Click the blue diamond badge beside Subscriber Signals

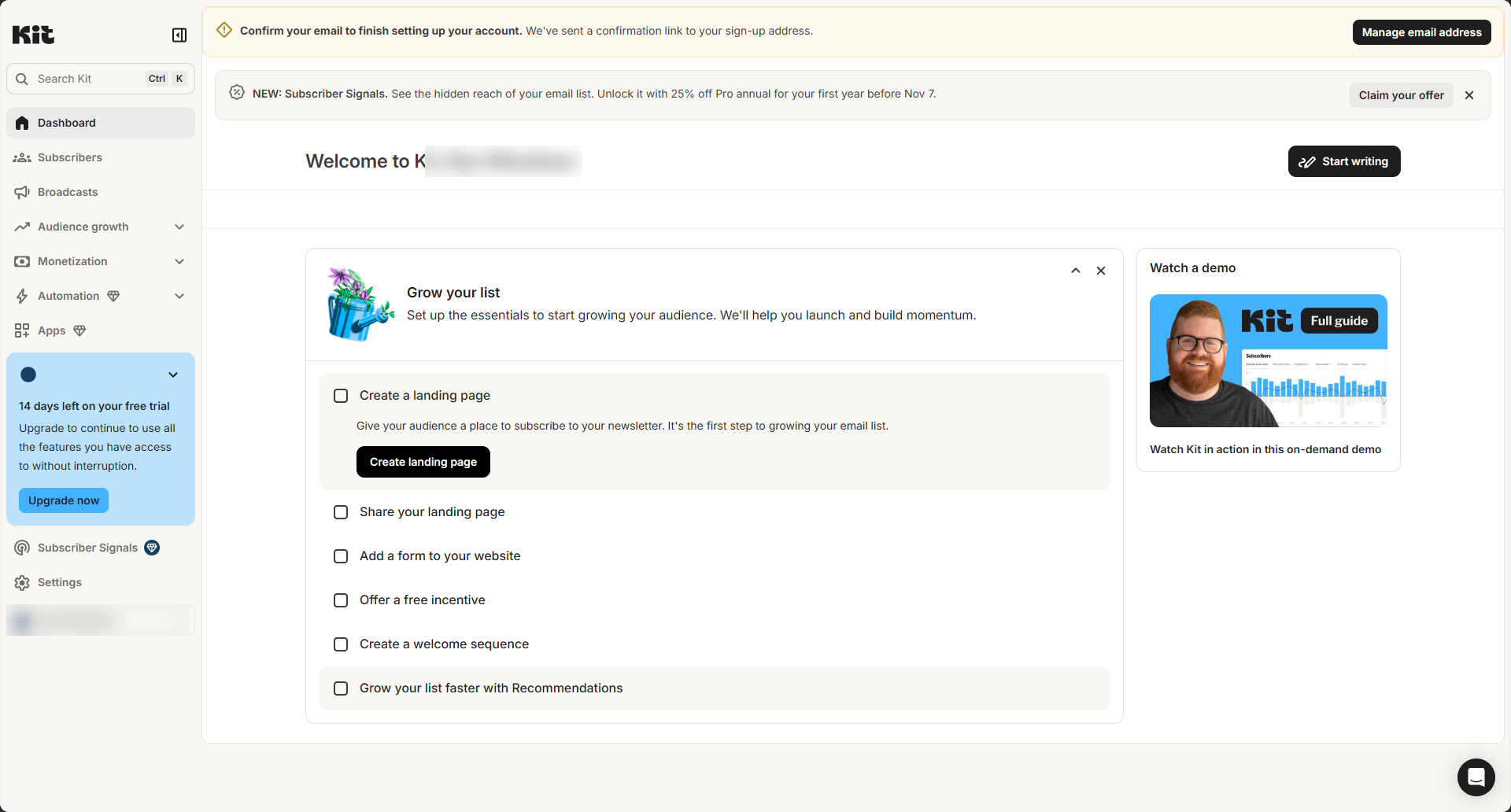click(x=152, y=548)
